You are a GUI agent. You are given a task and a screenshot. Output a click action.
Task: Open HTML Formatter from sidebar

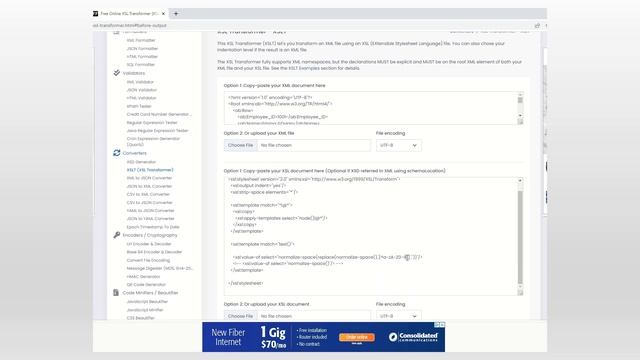(142, 57)
